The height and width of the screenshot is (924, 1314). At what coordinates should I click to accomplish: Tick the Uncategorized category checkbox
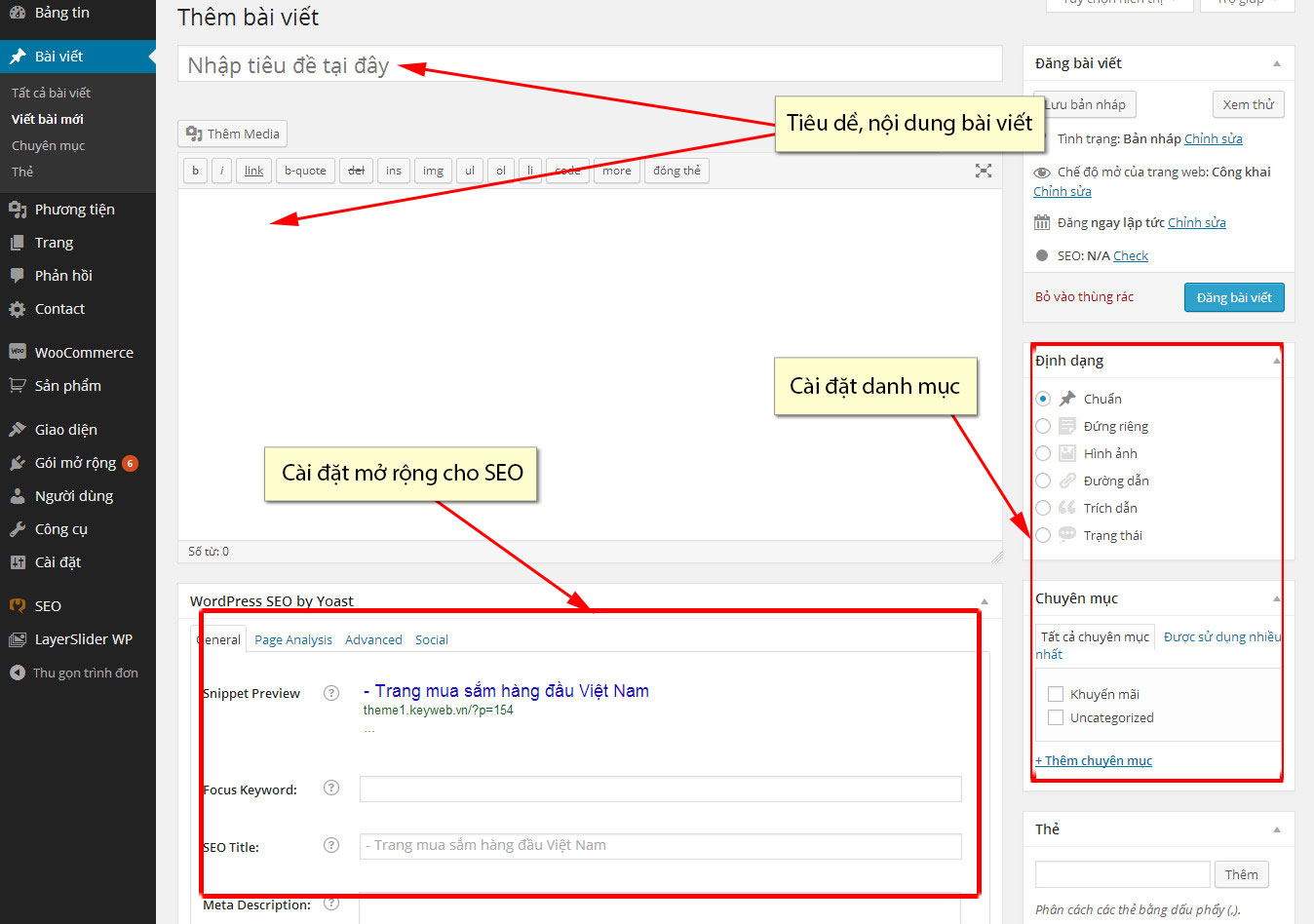coord(1055,717)
